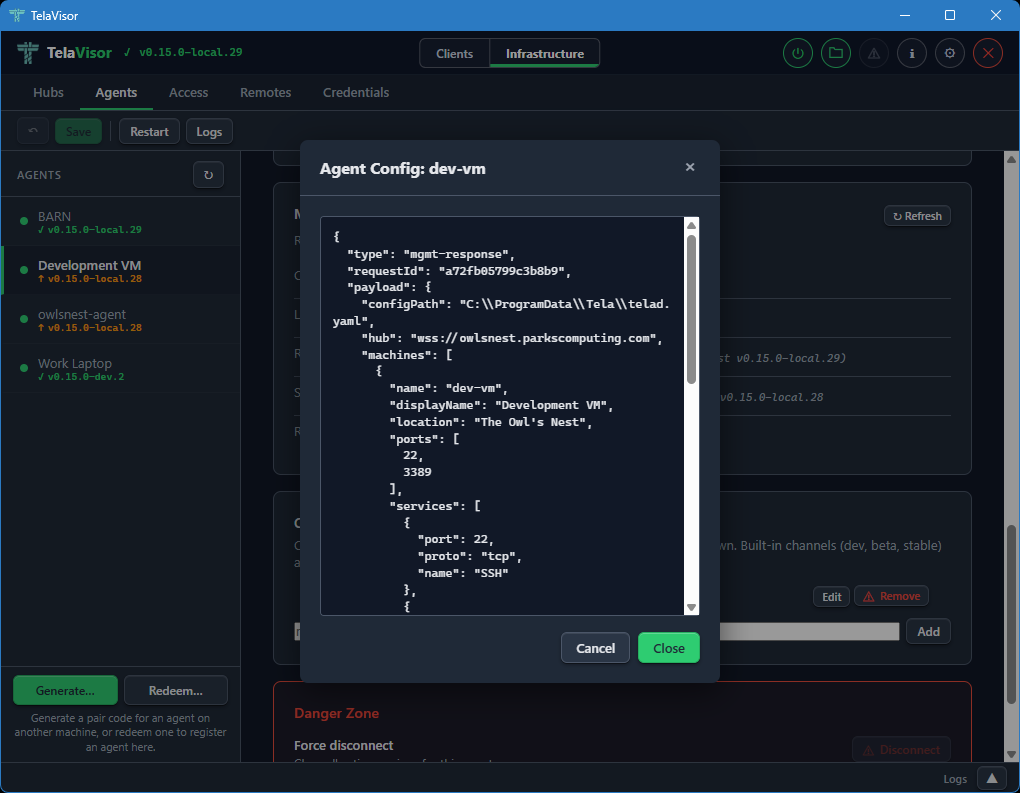Open settings gear icon
Image resolution: width=1020 pixels, height=793 pixels.
pyautogui.click(x=950, y=53)
